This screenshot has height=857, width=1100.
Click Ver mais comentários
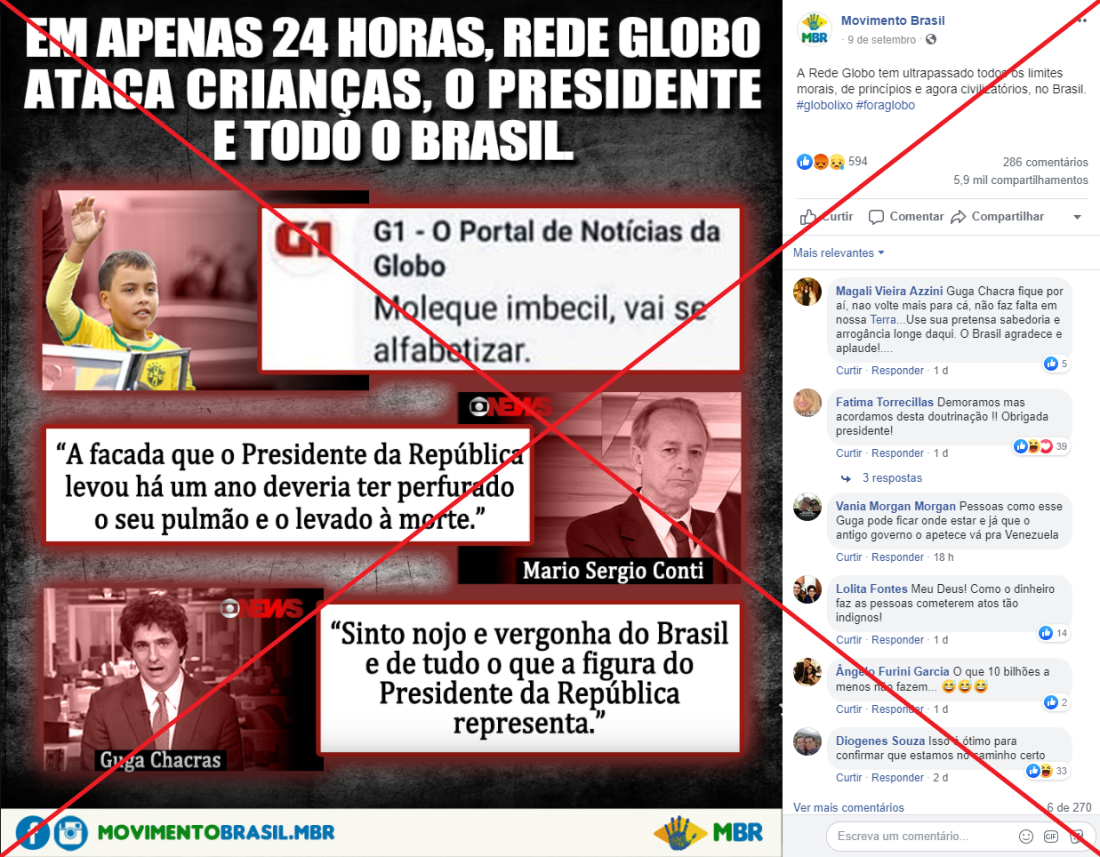pyautogui.click(x=848, y=807)
